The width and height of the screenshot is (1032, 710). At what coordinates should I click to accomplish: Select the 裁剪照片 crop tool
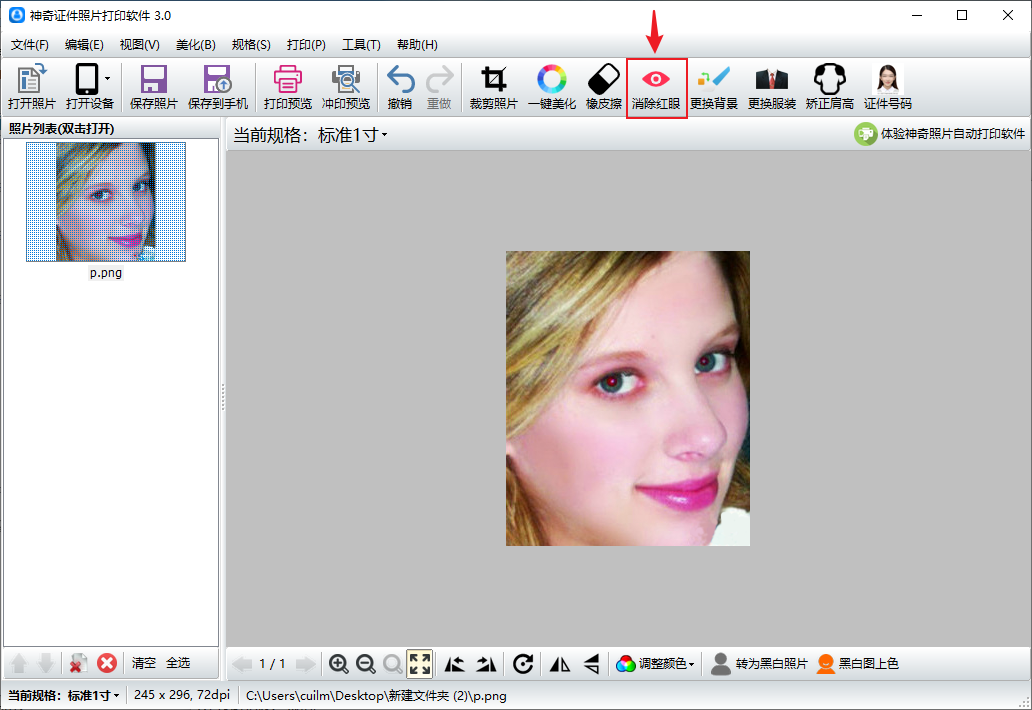click(x=493, y=88)
